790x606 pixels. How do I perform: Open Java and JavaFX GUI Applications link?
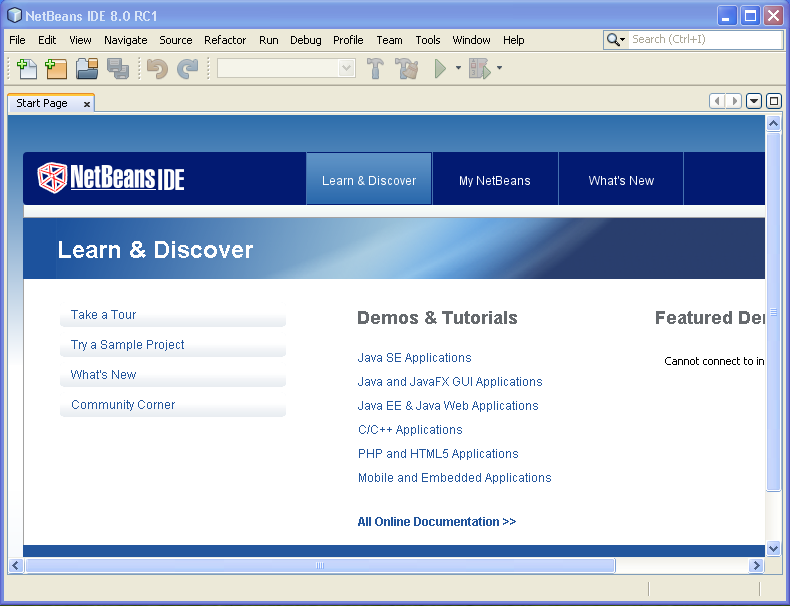[x=450, y=382]
